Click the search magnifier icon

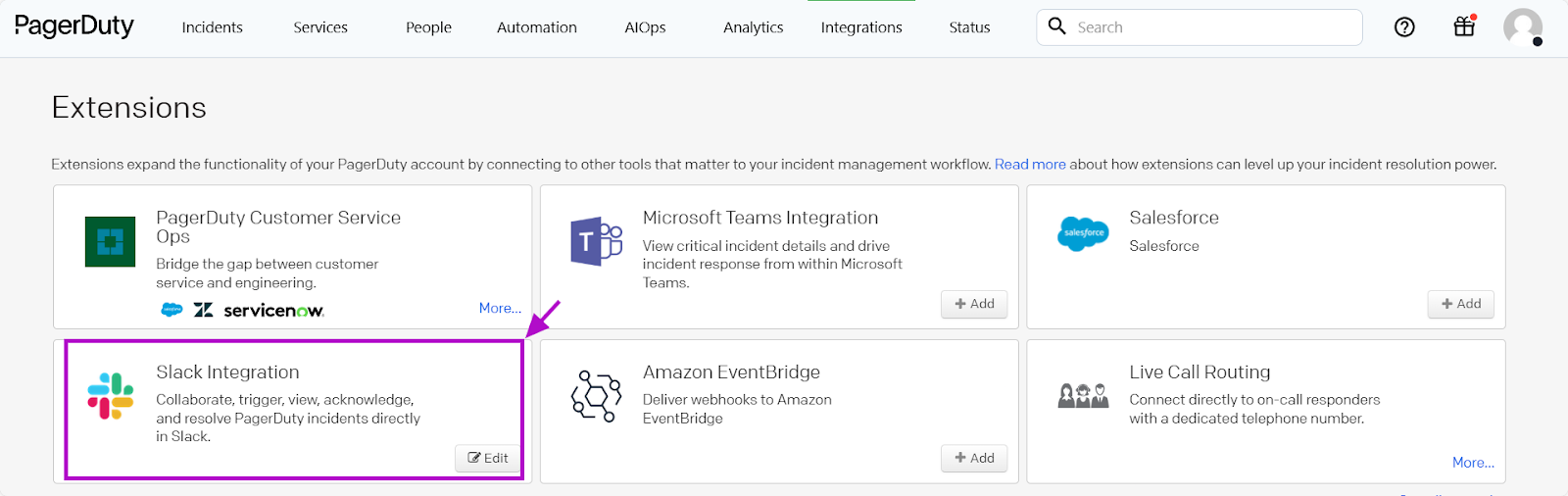tap(1056, 26)
